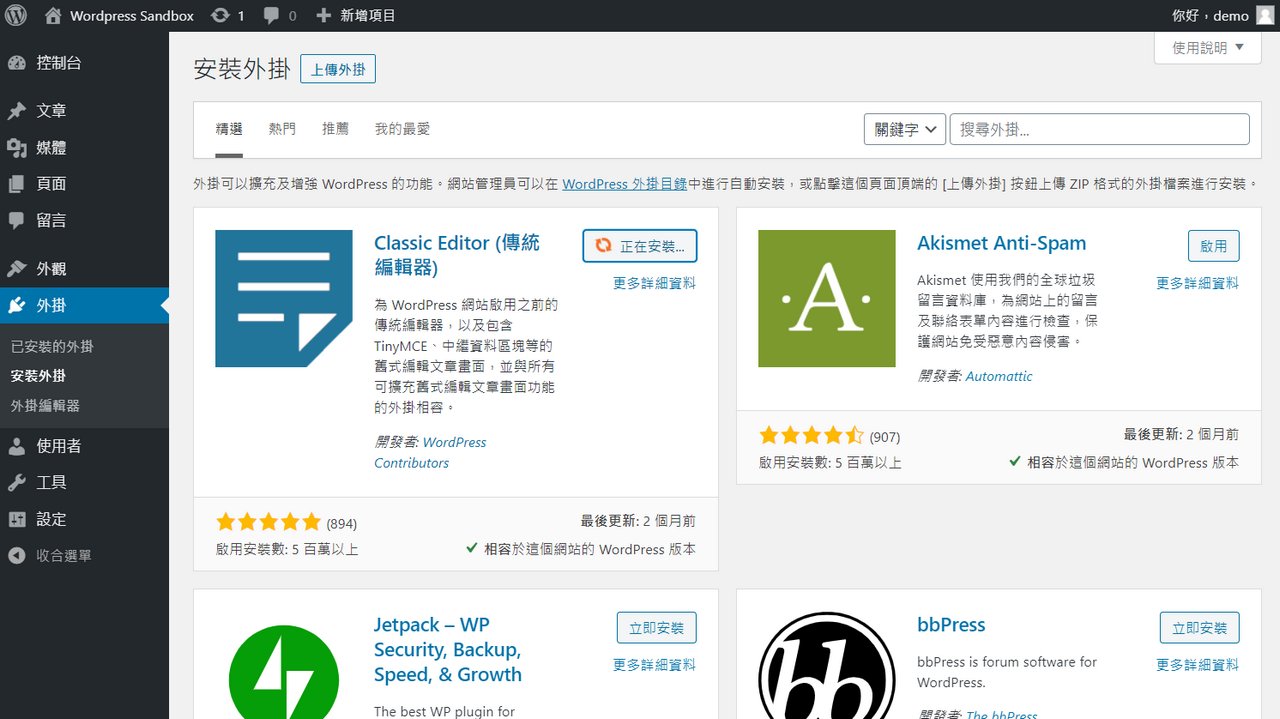Viewport: 1280px width, 719px height.
Task: Expand the 使用說明 help panel
Action: click(x=1208, y=47)
